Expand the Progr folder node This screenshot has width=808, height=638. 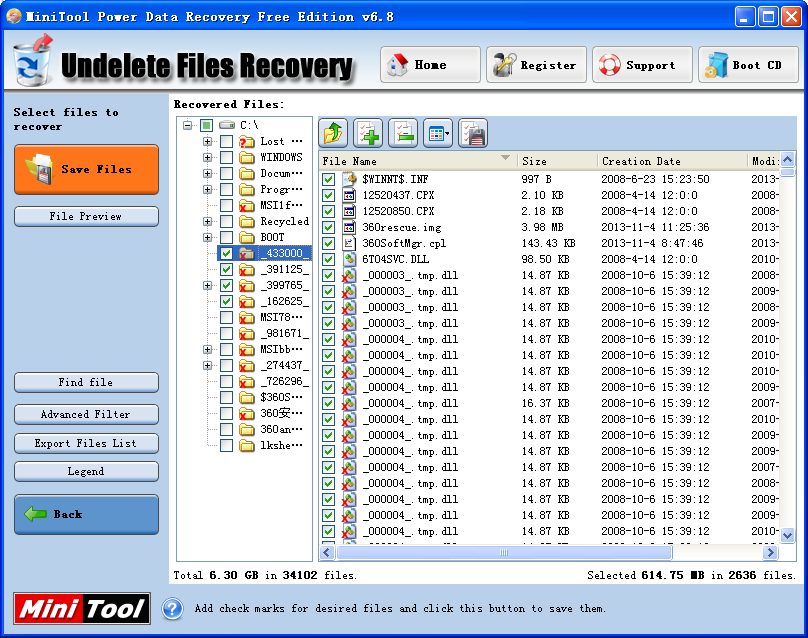[207, 189]
